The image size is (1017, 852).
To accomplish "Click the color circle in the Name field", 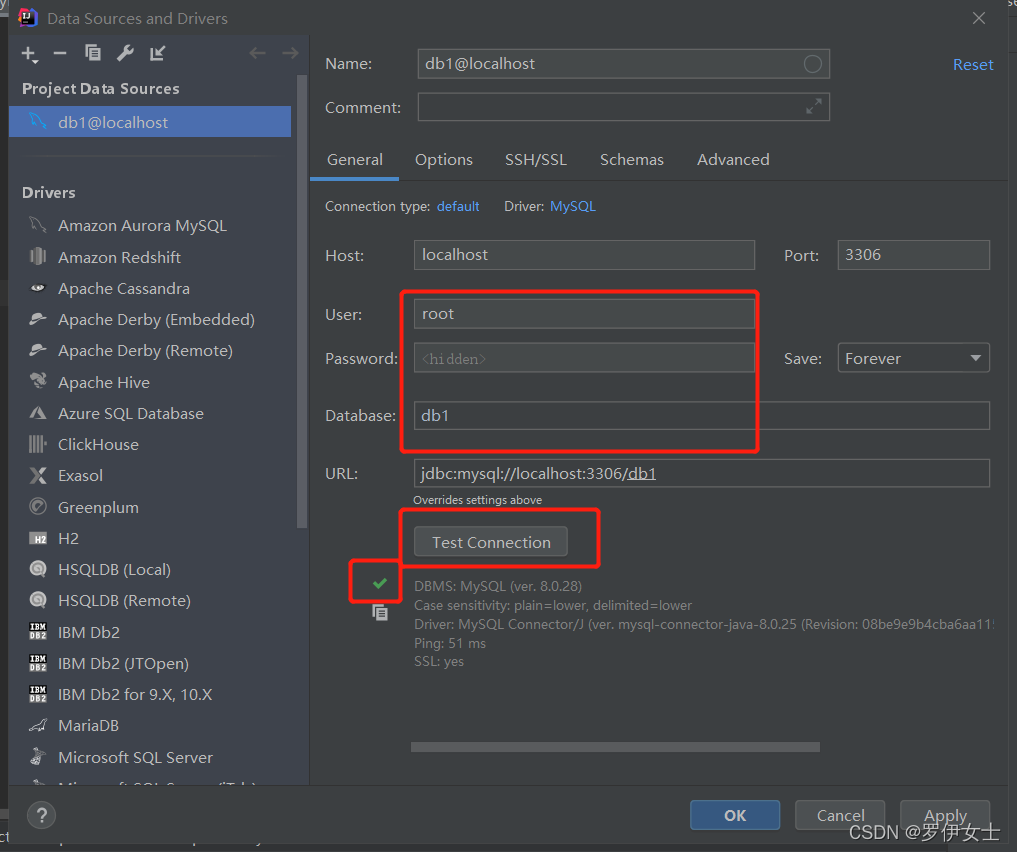I will [x=813, y=64].
